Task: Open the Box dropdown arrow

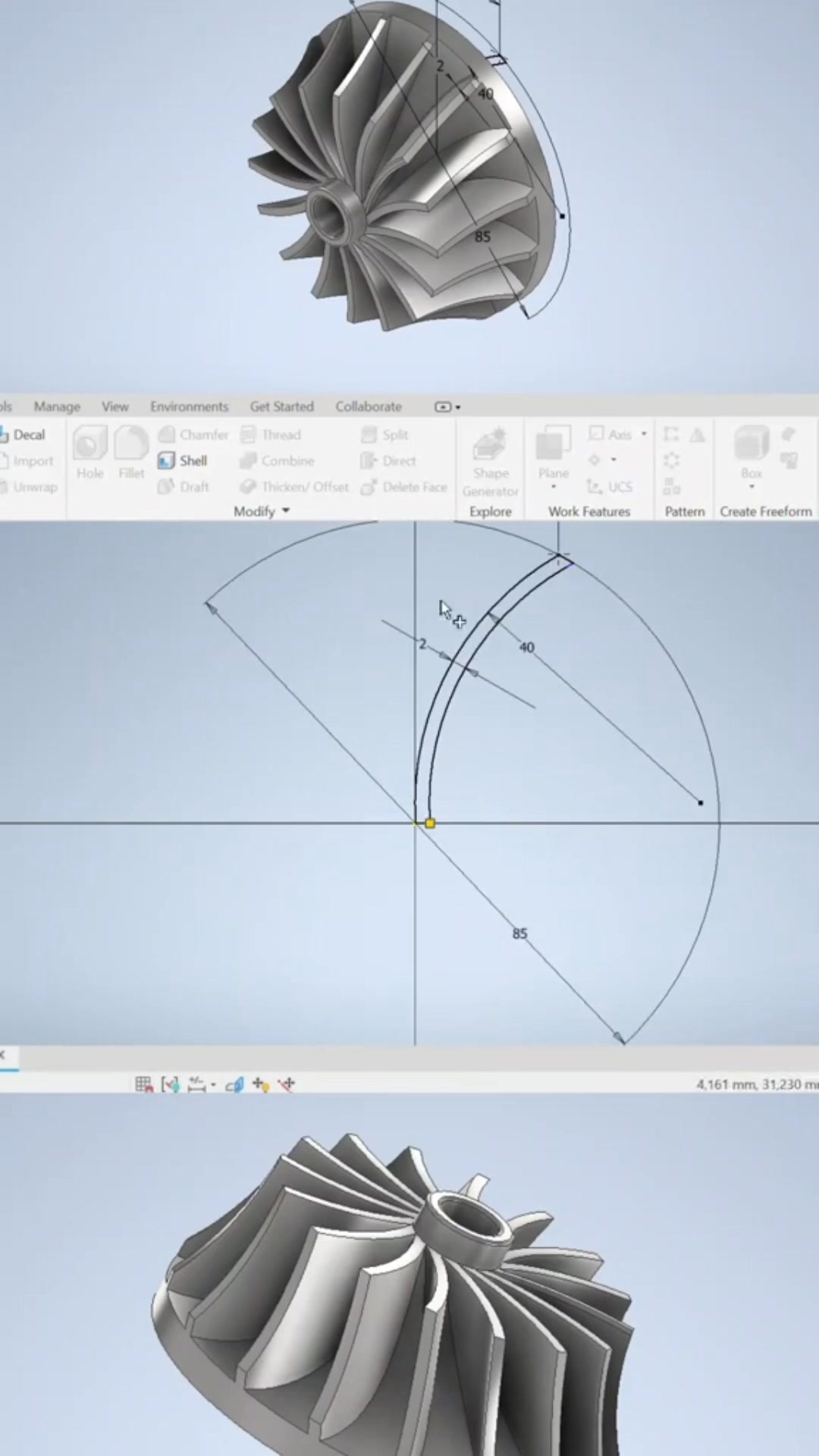Action: pyautogui.click(x=752, y=487)
